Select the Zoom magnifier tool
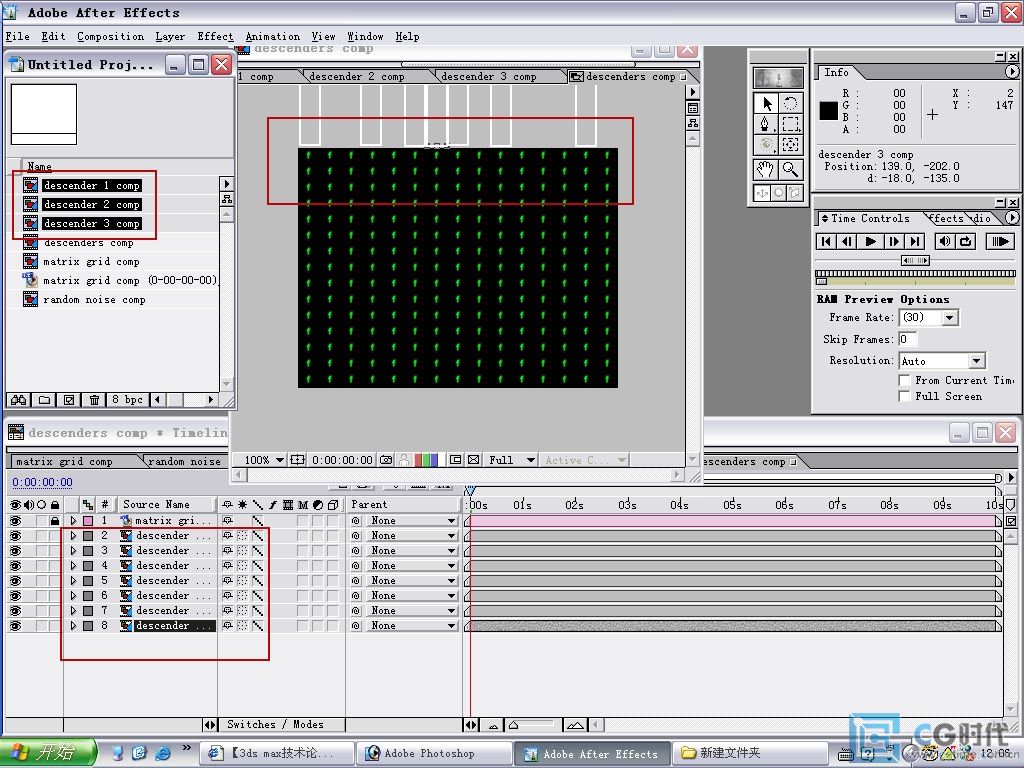This screenshot has height=768, width=1024. point(790,170)
